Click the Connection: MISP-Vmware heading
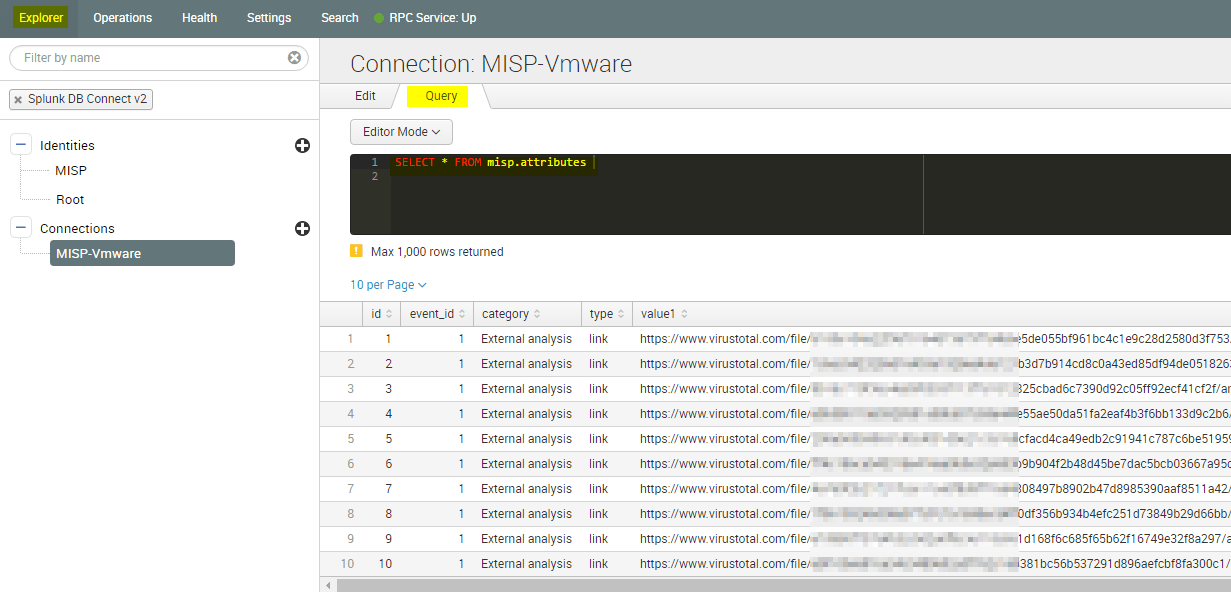 491,65
